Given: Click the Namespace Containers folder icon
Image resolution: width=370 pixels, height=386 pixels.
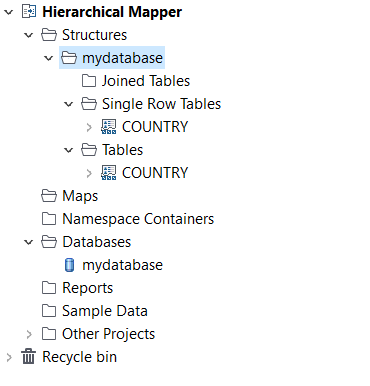Looking at the screenshot, I should pos(49,219).
